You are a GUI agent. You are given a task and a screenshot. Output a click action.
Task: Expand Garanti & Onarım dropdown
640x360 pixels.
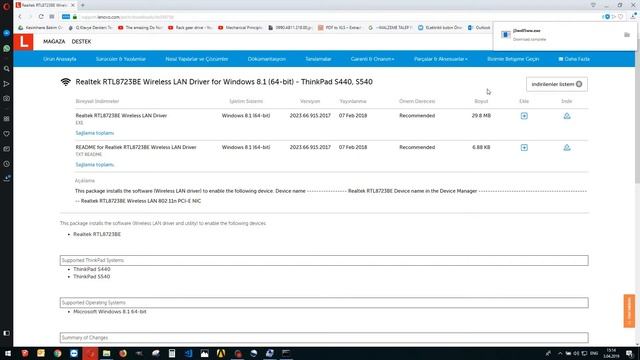(372, 59)
